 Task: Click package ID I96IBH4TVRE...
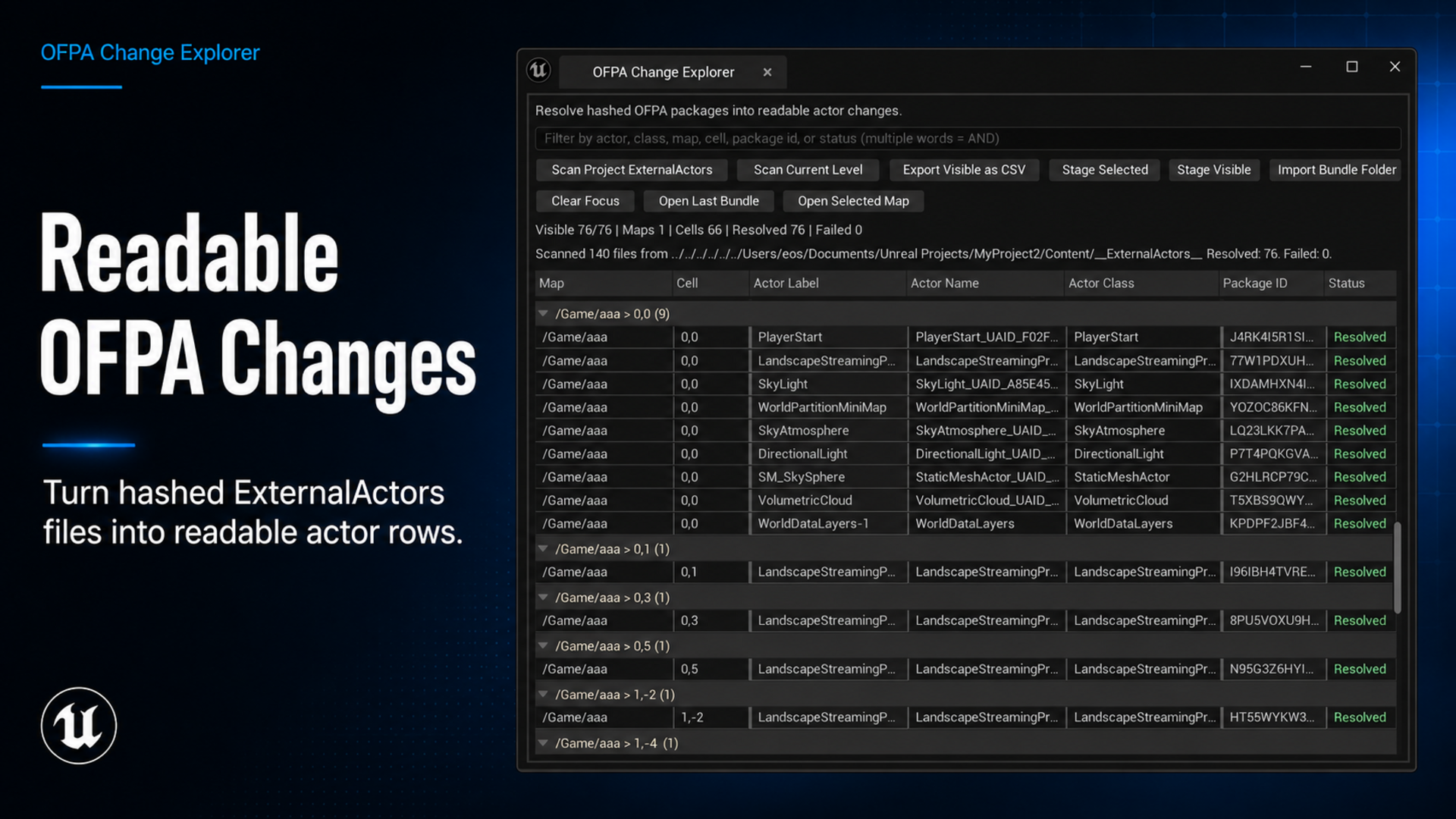pyautogui.click(x=1273, y=572)
